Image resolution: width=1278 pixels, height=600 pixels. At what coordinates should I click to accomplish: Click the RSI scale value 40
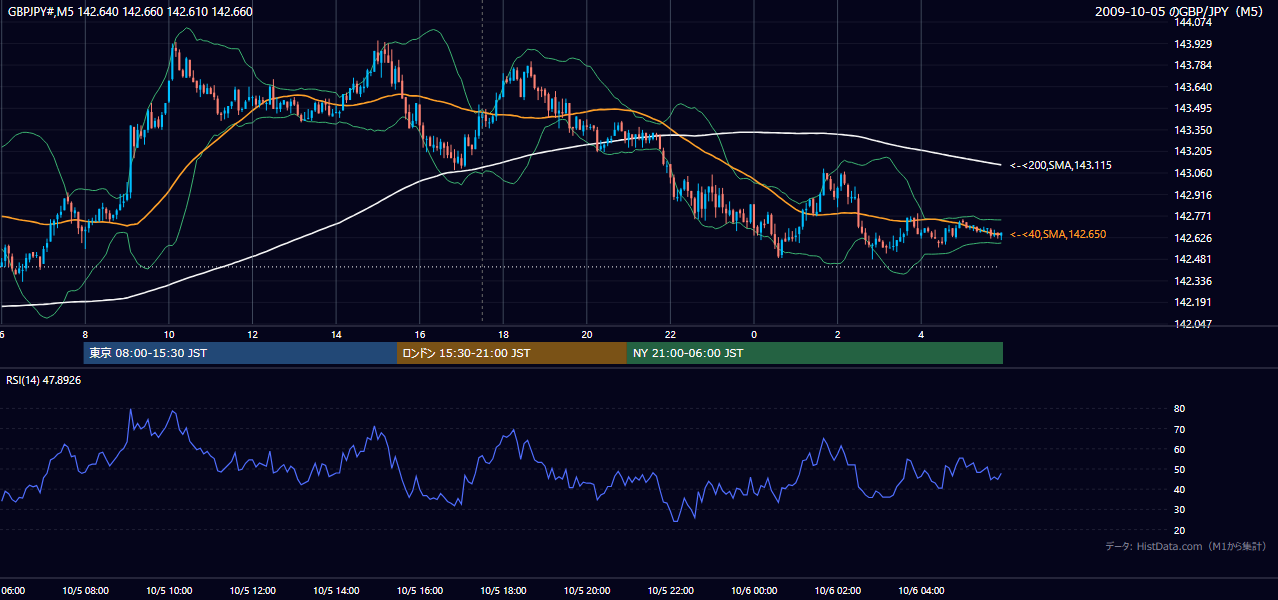coord(1180,490)
